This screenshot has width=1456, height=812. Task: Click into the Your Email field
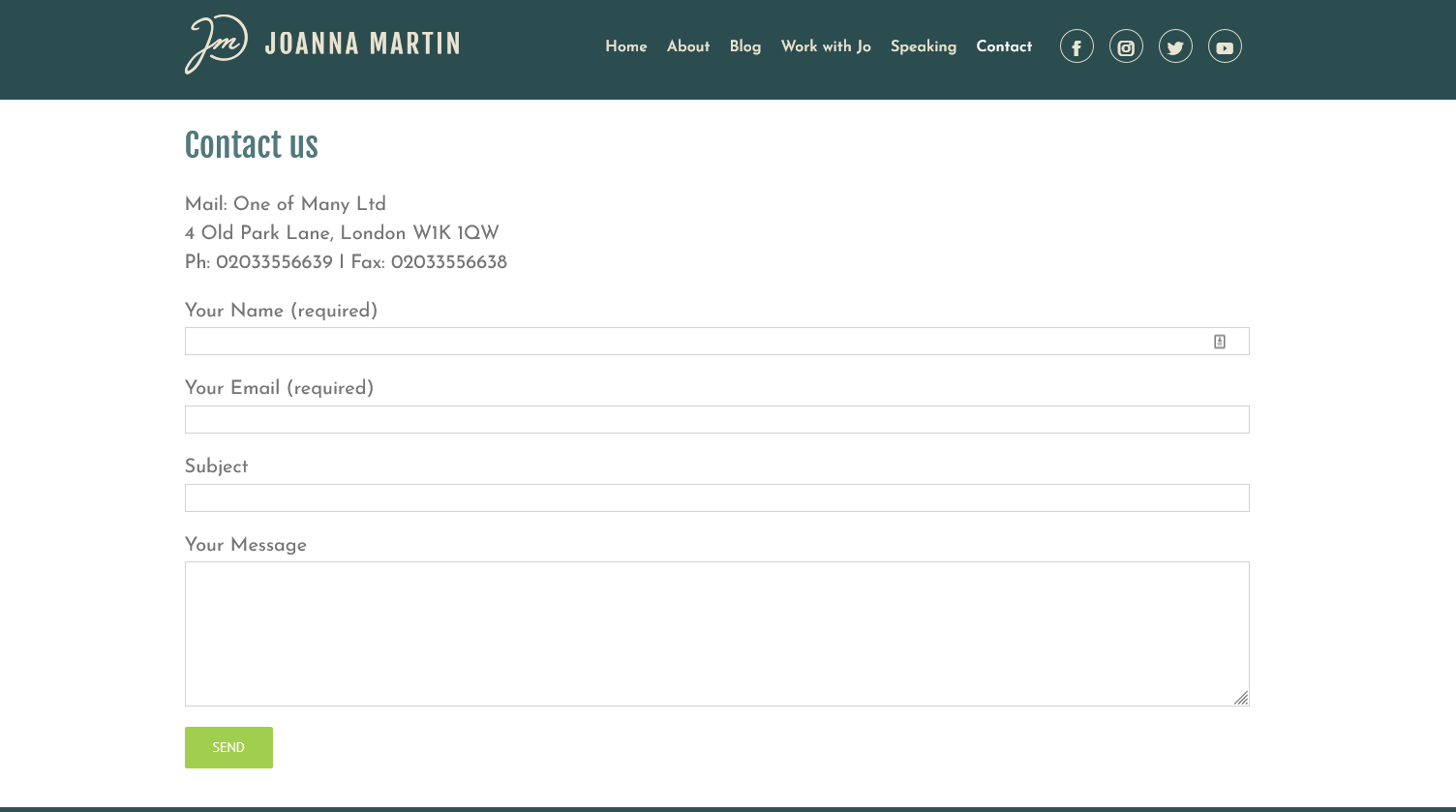[x=716, y=420]
